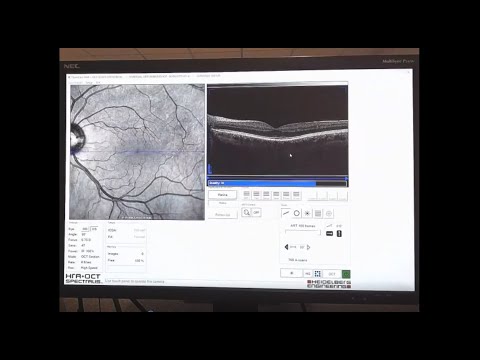Click the infrared fundus image
The image size is (480, 360).
coord(137,152)
